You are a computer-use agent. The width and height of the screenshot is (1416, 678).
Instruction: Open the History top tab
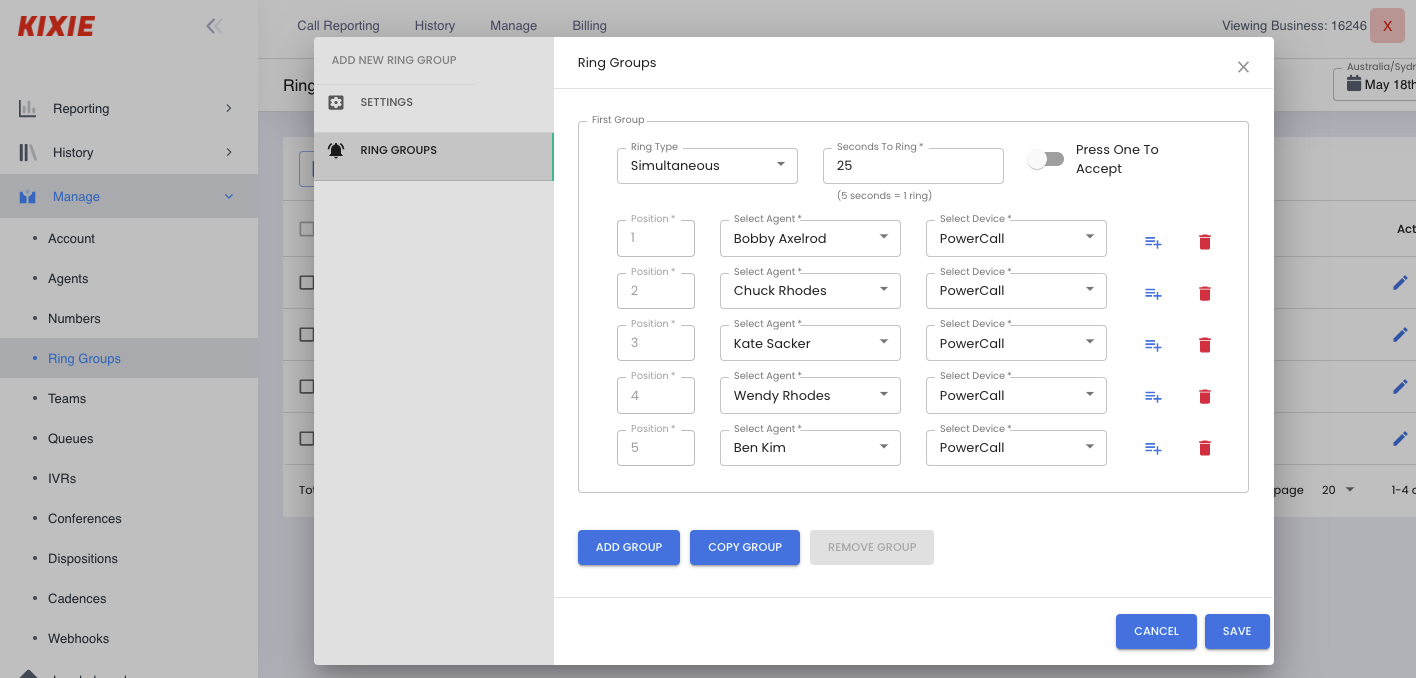coord(435,26)
